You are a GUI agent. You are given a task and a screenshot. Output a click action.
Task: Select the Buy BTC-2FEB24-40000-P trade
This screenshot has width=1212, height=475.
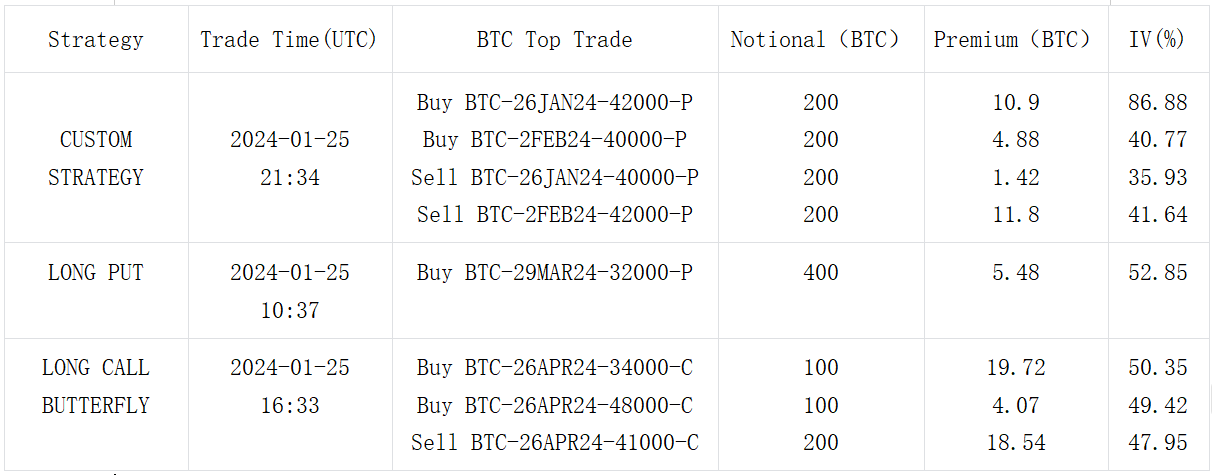554,140
